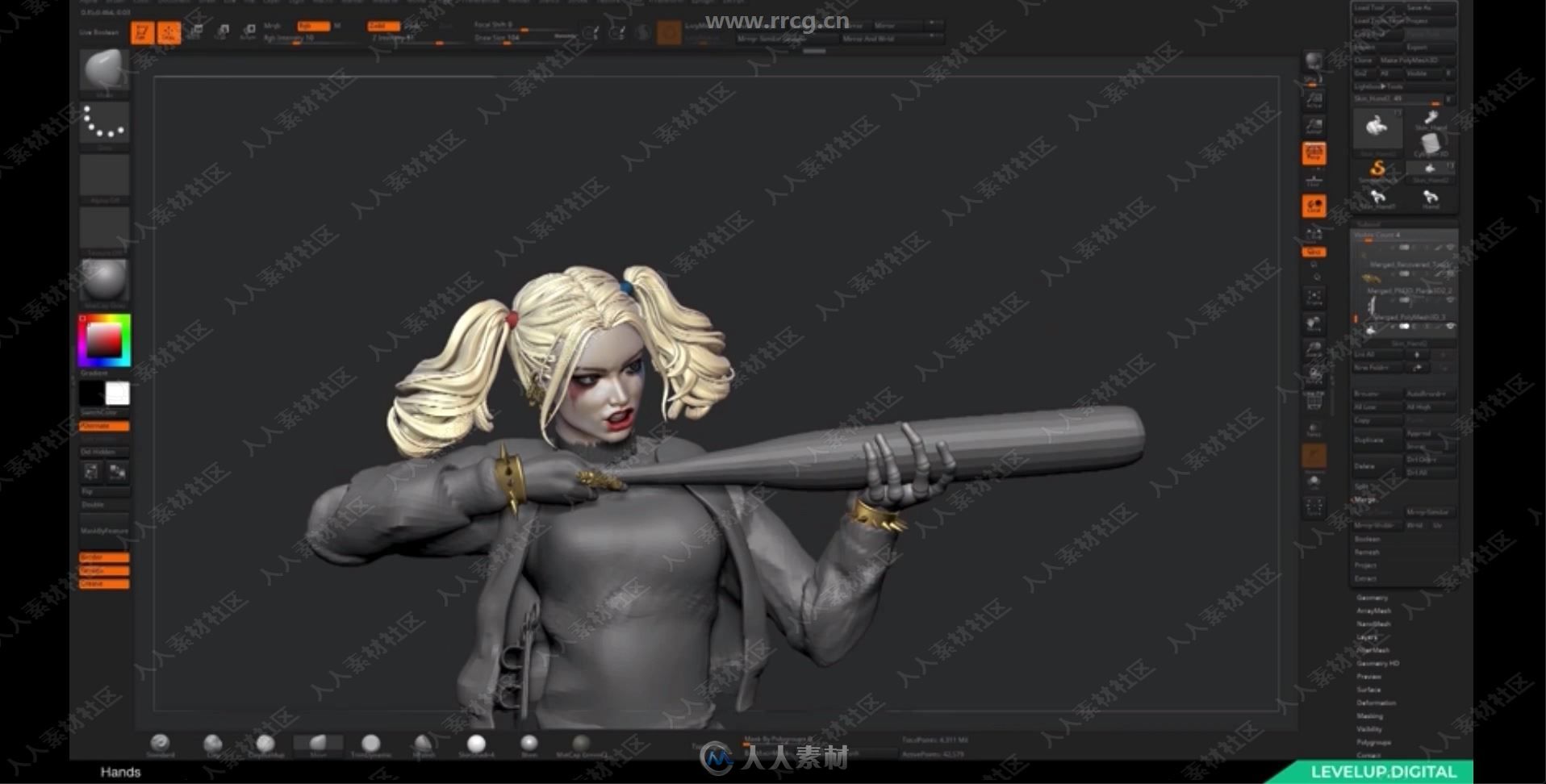The image size is (1546, 784).
Task: Select the ClayBuildup brush at bottom
Action: [x=265, y=744]
